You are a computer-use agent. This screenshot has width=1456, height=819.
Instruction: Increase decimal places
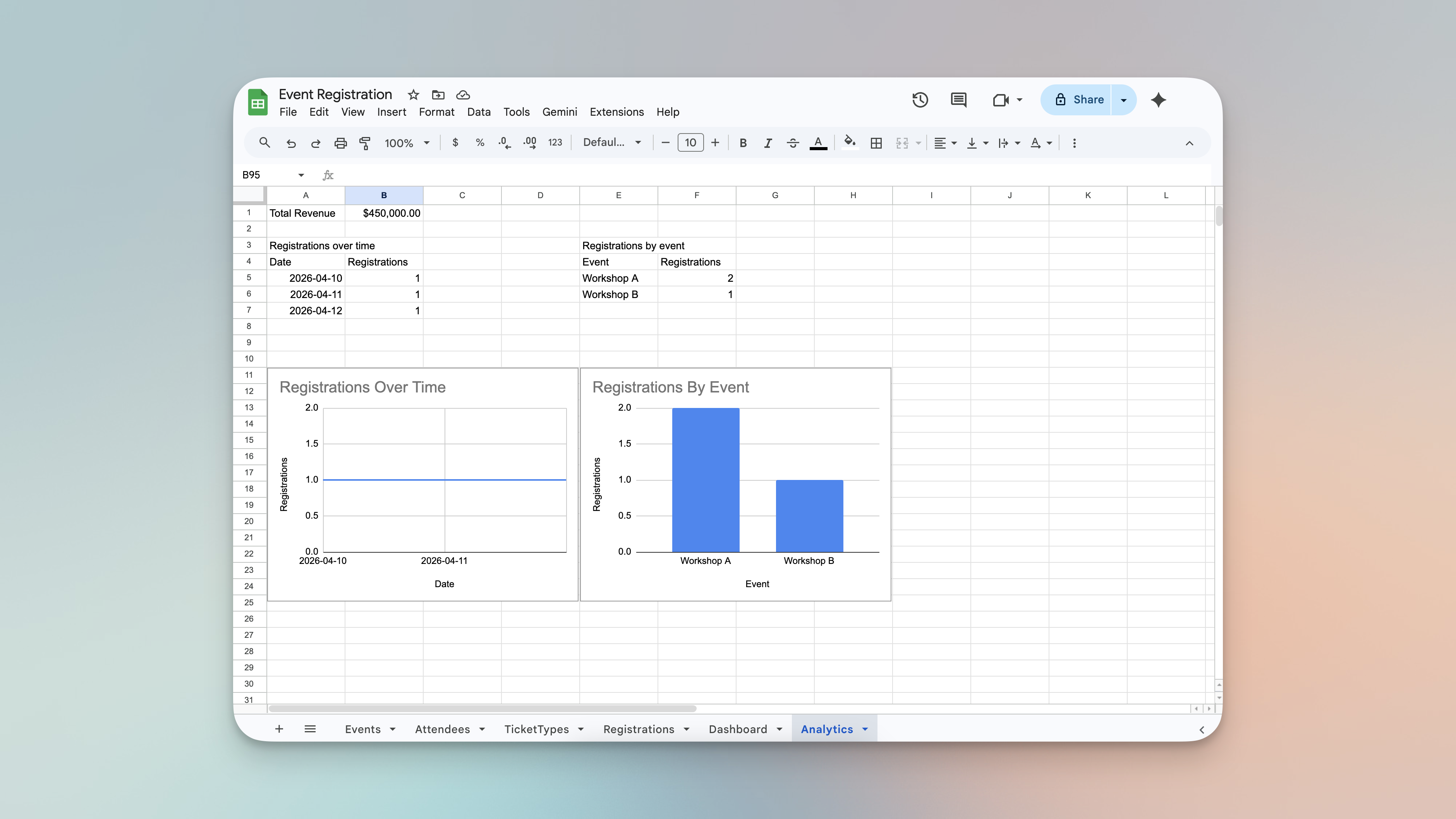click(530, 143)
